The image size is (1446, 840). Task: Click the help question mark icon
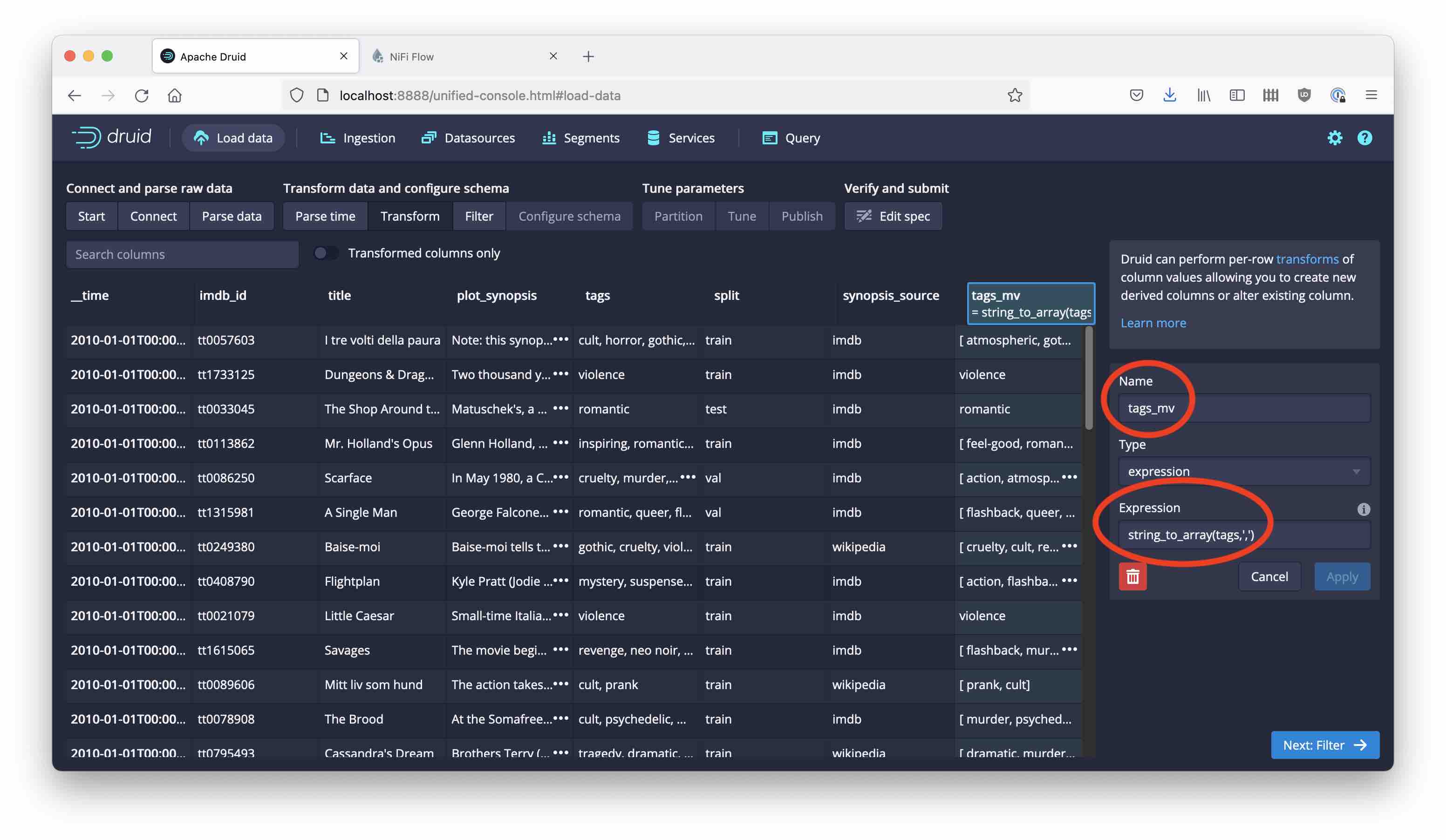pos(1364,138)
